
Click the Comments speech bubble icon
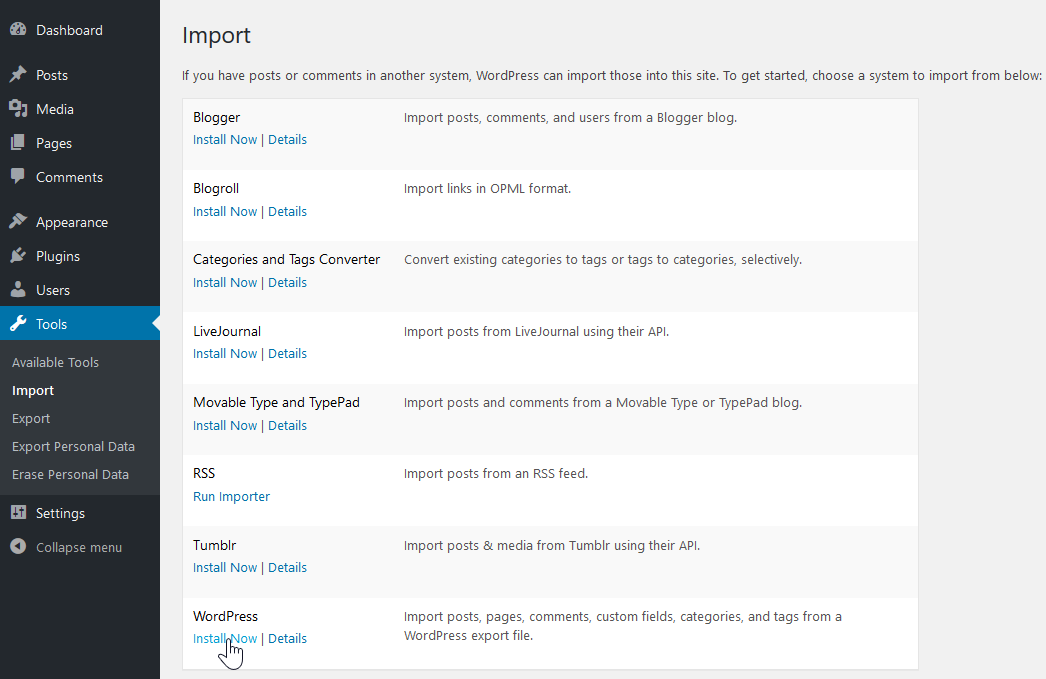coord(18,177)
